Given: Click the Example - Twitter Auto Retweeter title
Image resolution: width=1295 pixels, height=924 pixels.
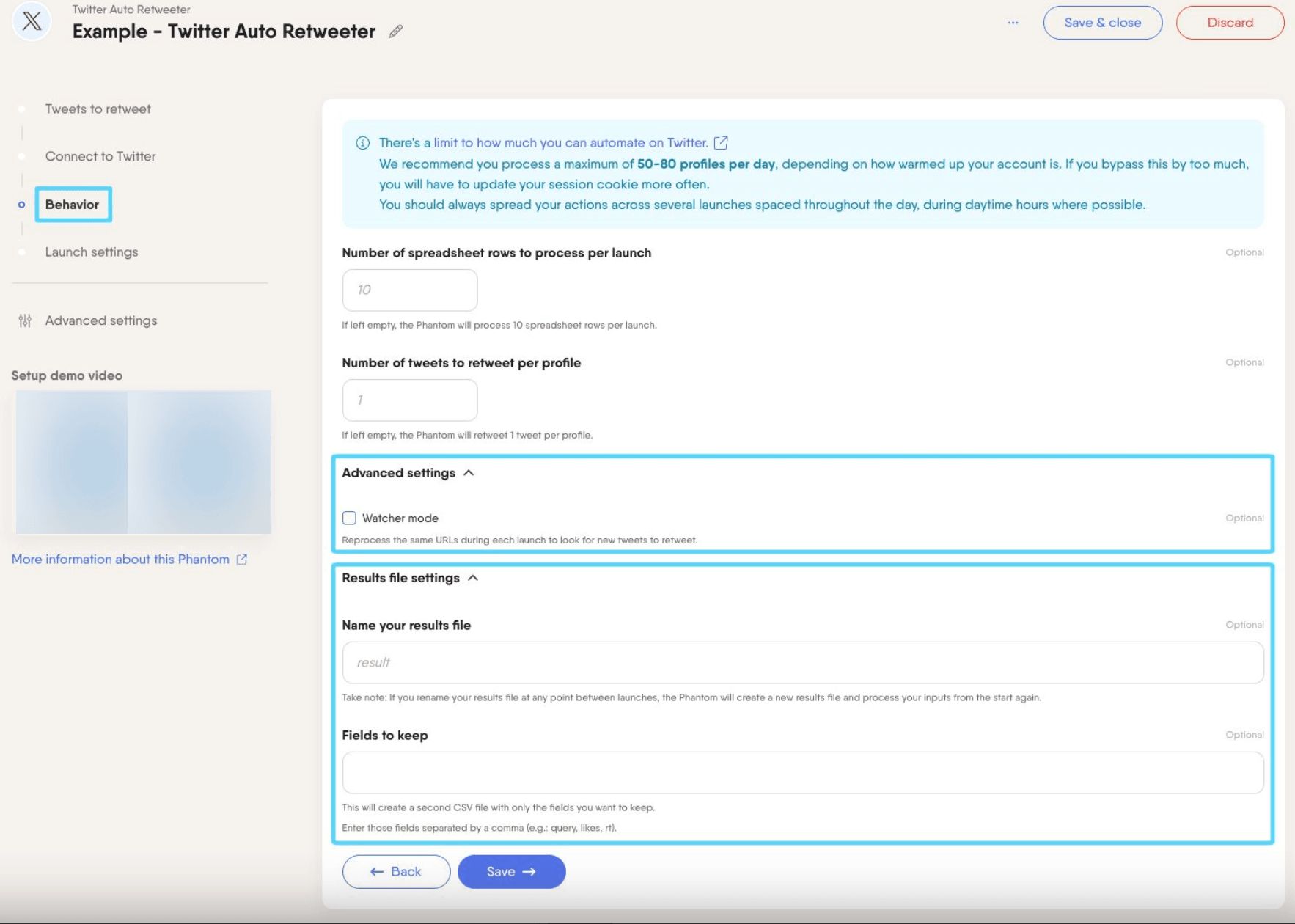Looking at the screenshot, I should point(224,32).
